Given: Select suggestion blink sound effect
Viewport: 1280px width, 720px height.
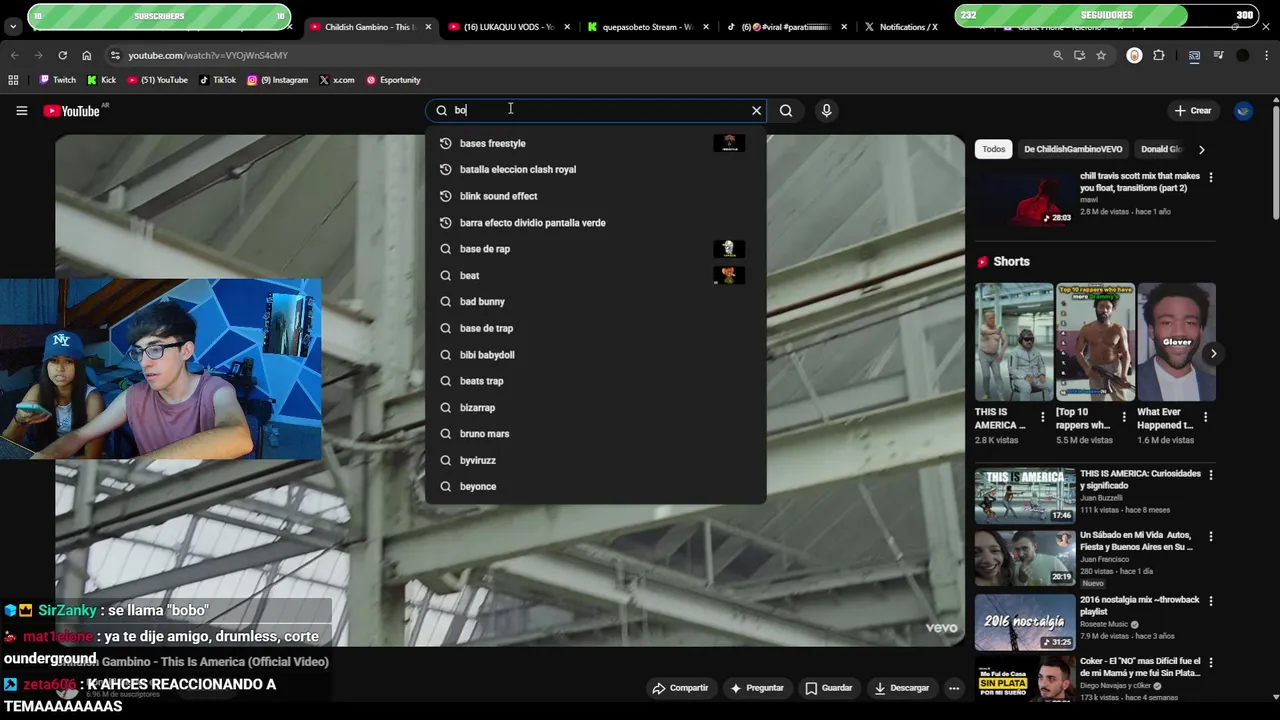Looking at the screenshot, I should [595, 196].
